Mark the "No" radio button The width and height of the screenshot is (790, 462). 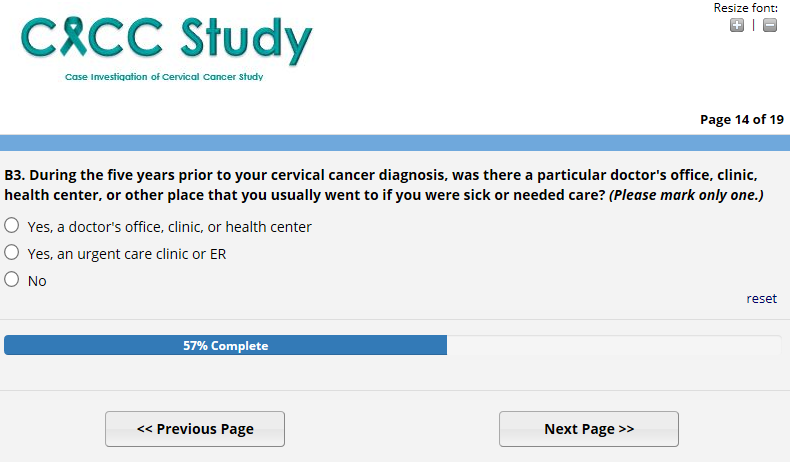click(x=12, y=280)
